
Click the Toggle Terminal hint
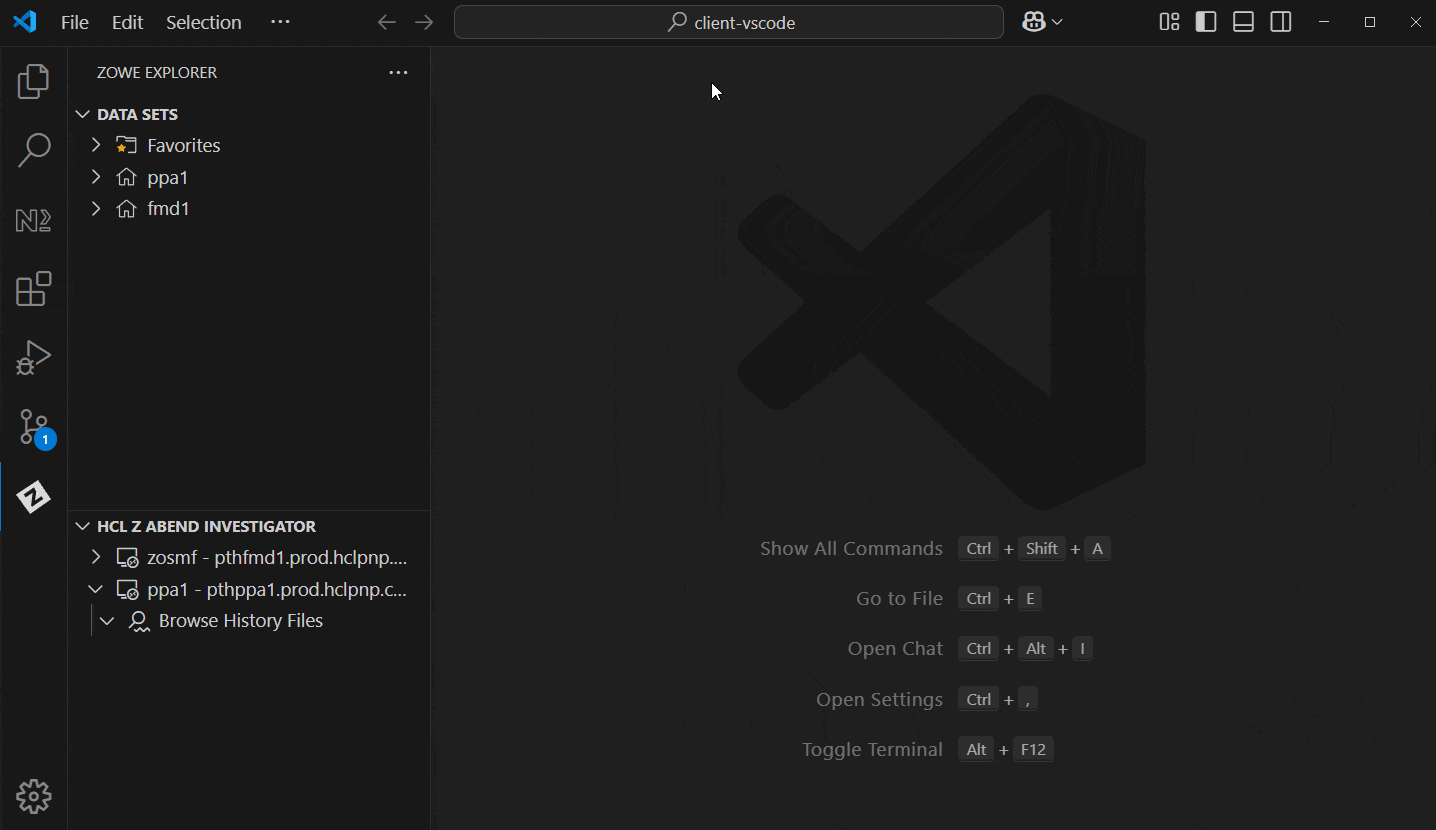click(x=872, y=749)
